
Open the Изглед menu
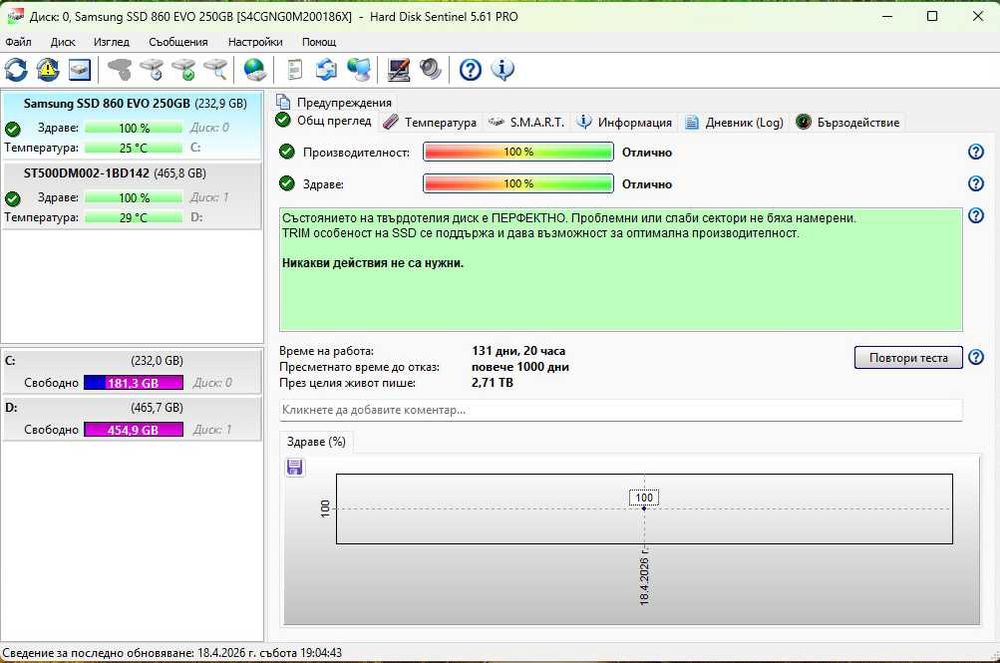click(111, 42)
